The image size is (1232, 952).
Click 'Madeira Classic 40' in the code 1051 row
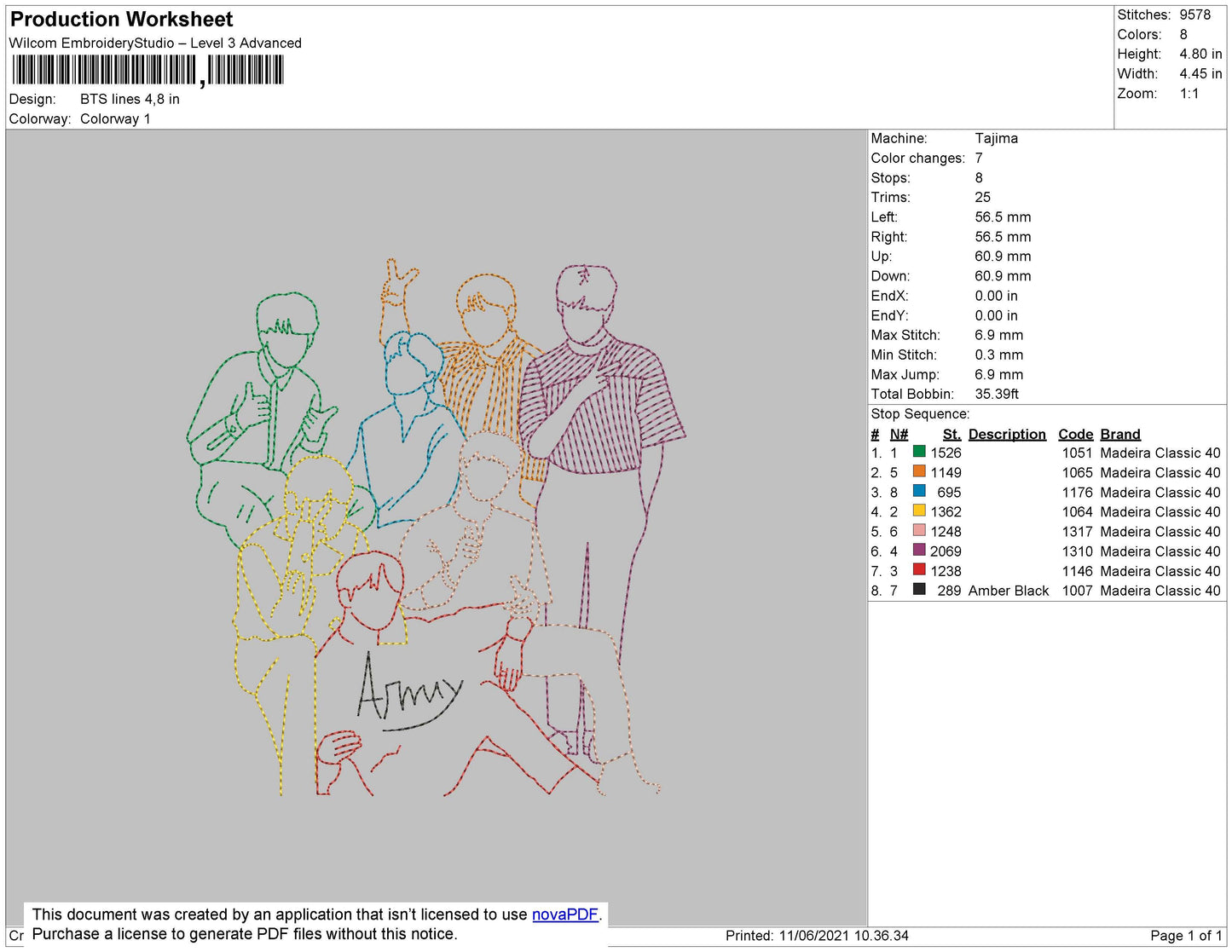[1160, 453]
